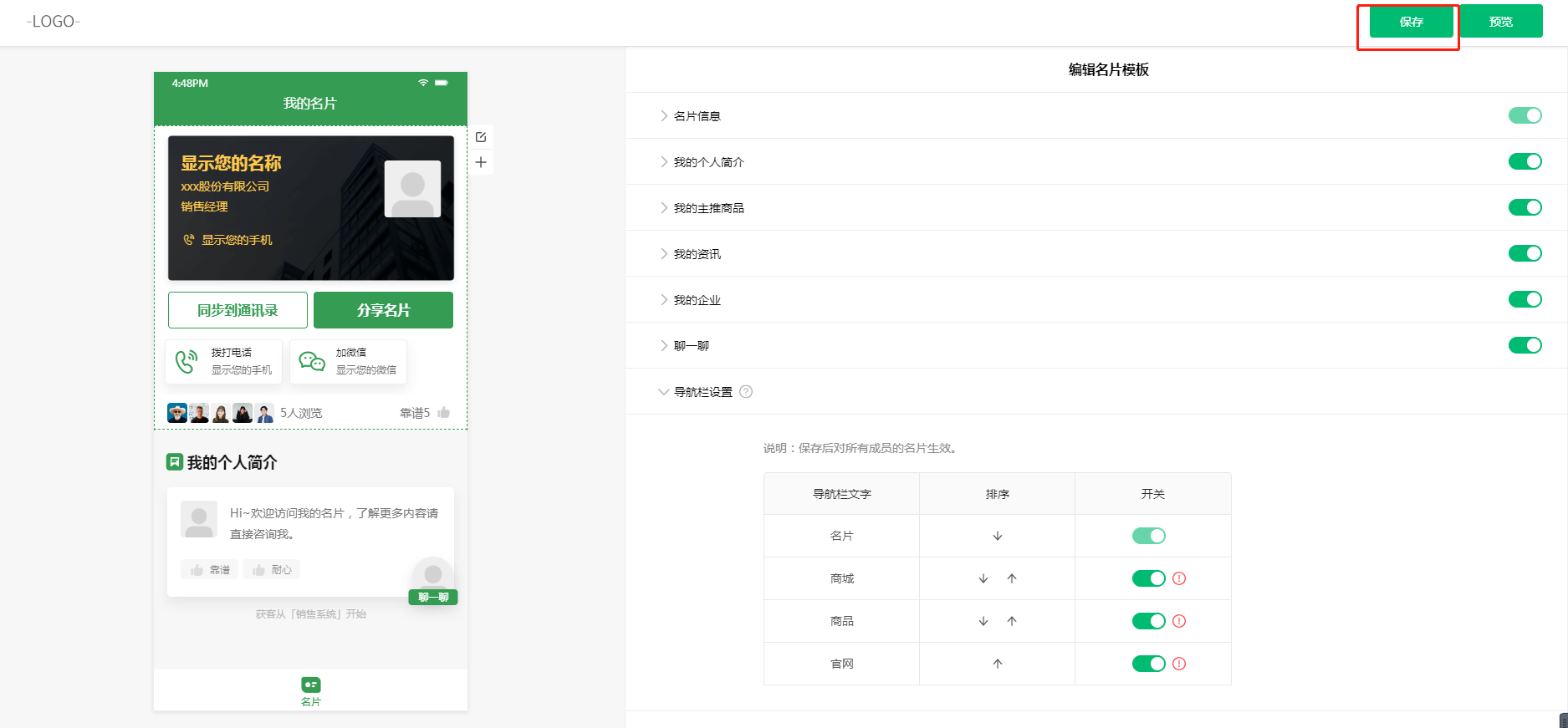Expand the 我的主推商品 section
Viewport: 1568px width, 728px height.
tap(664, 207)
